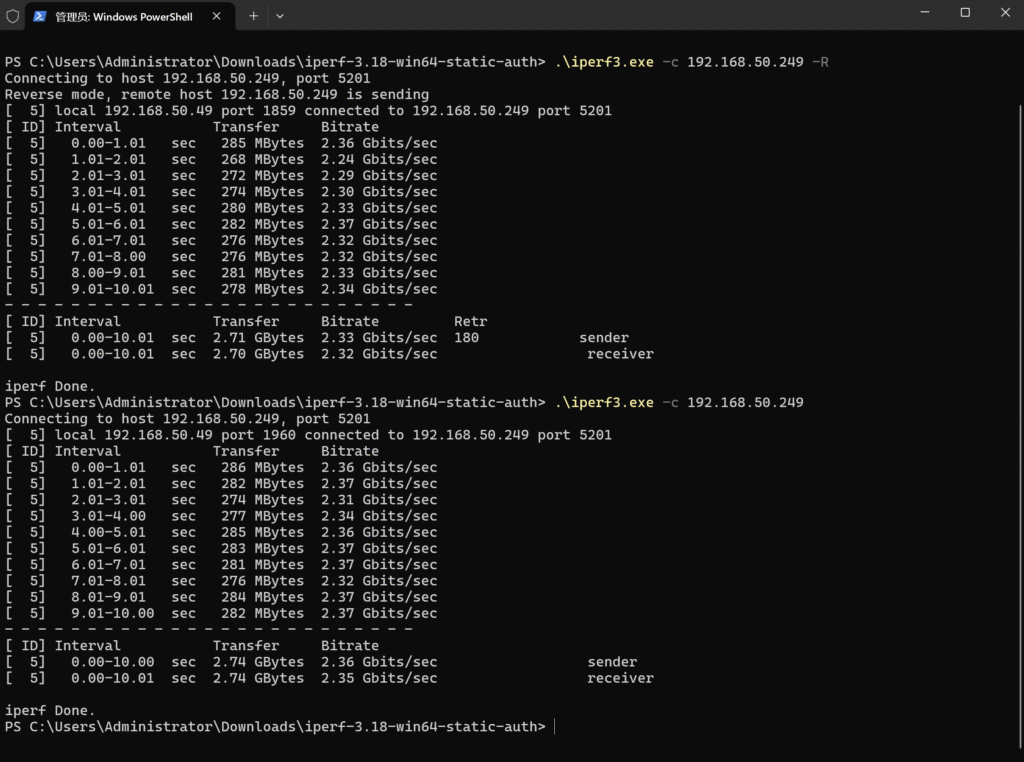The width and height of the screenshot is (1024, 762).
Task: Click the cursor on the final prompt line
Action: (x=554, y=727)
